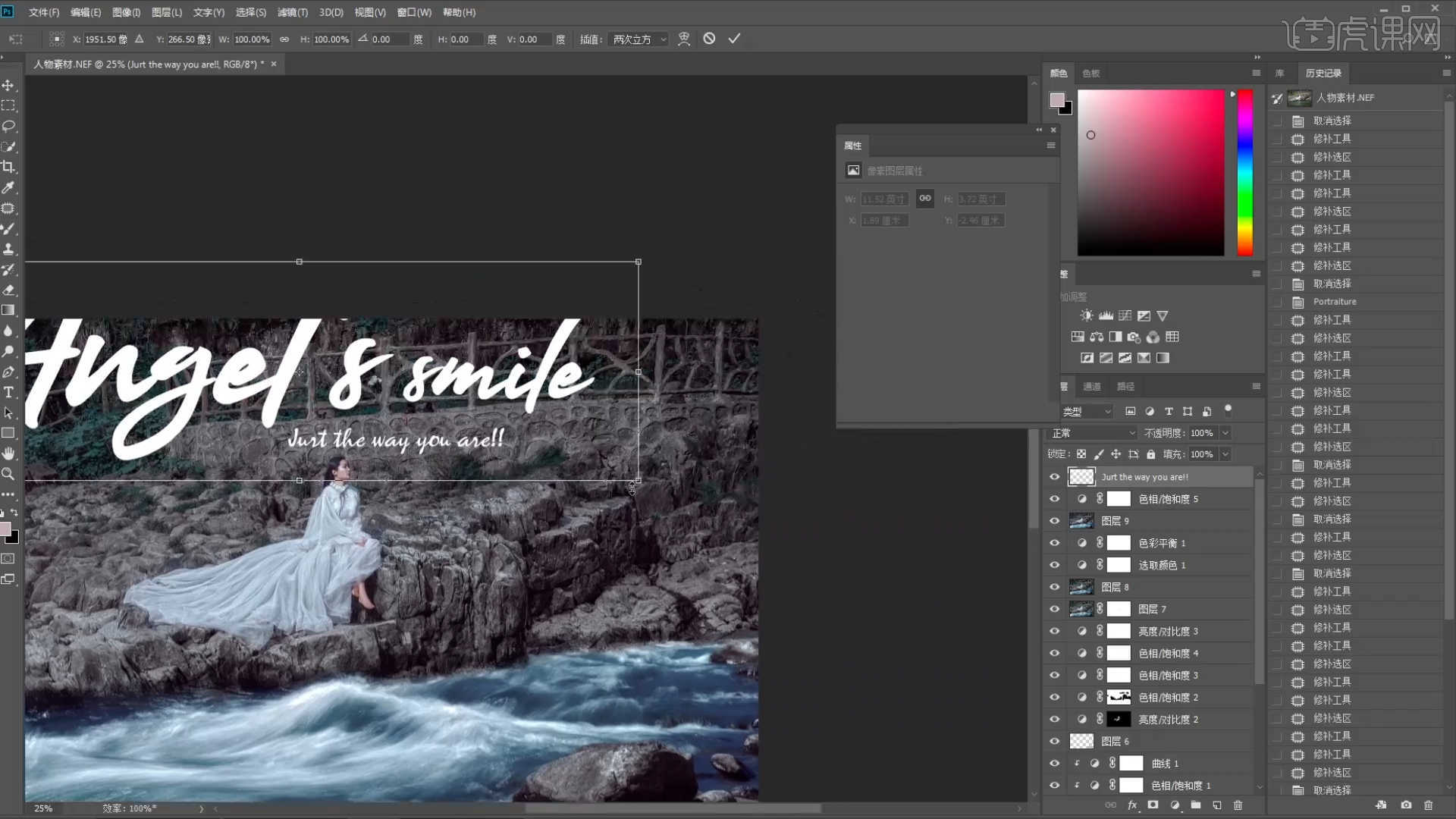The width and height of the screenshot is (1456, 819).
Task: Click the delete layer trash icon
Action: point(1238,805)
